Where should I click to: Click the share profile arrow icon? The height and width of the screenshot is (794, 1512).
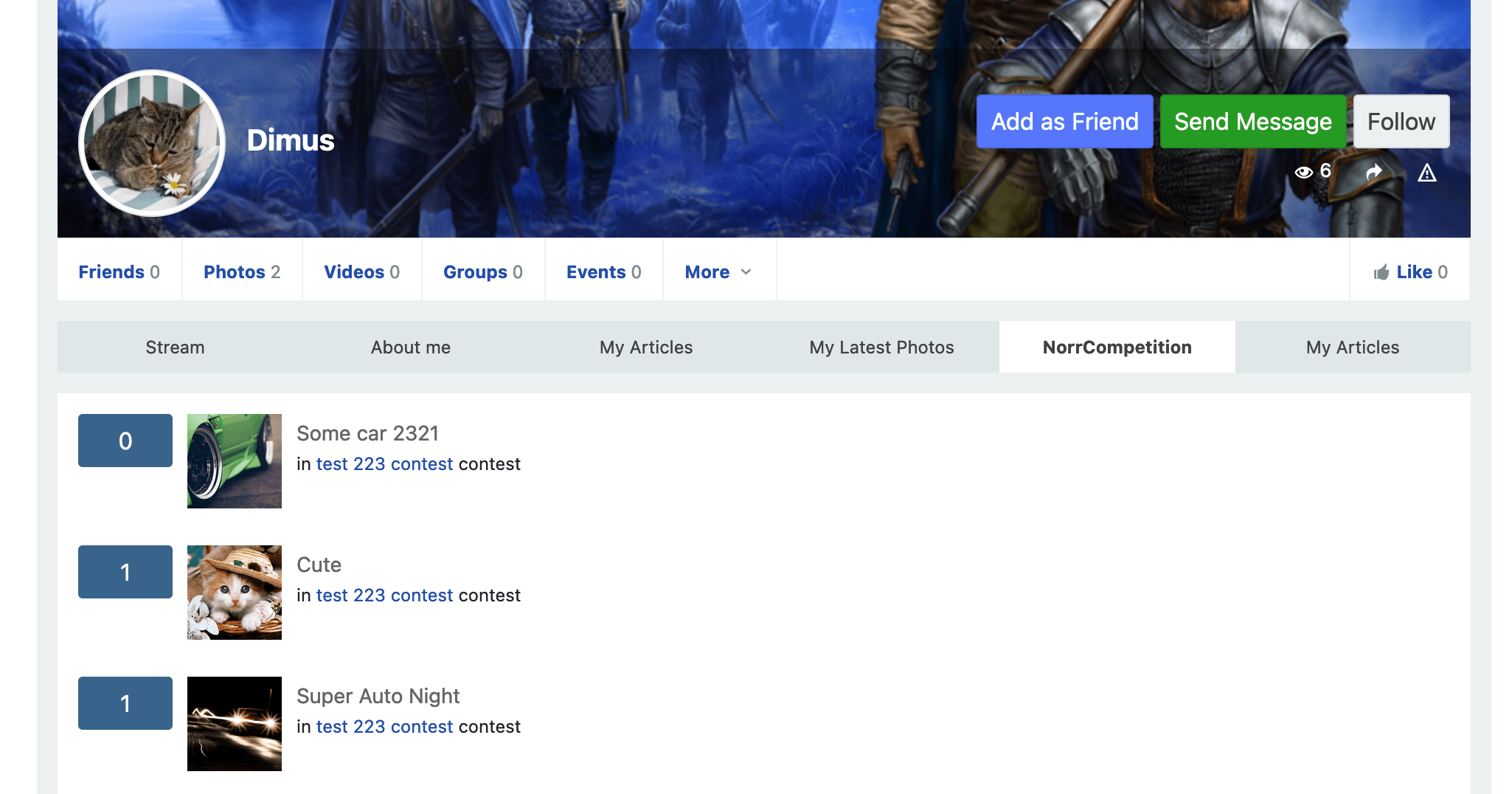click(x=1373, y=171)
